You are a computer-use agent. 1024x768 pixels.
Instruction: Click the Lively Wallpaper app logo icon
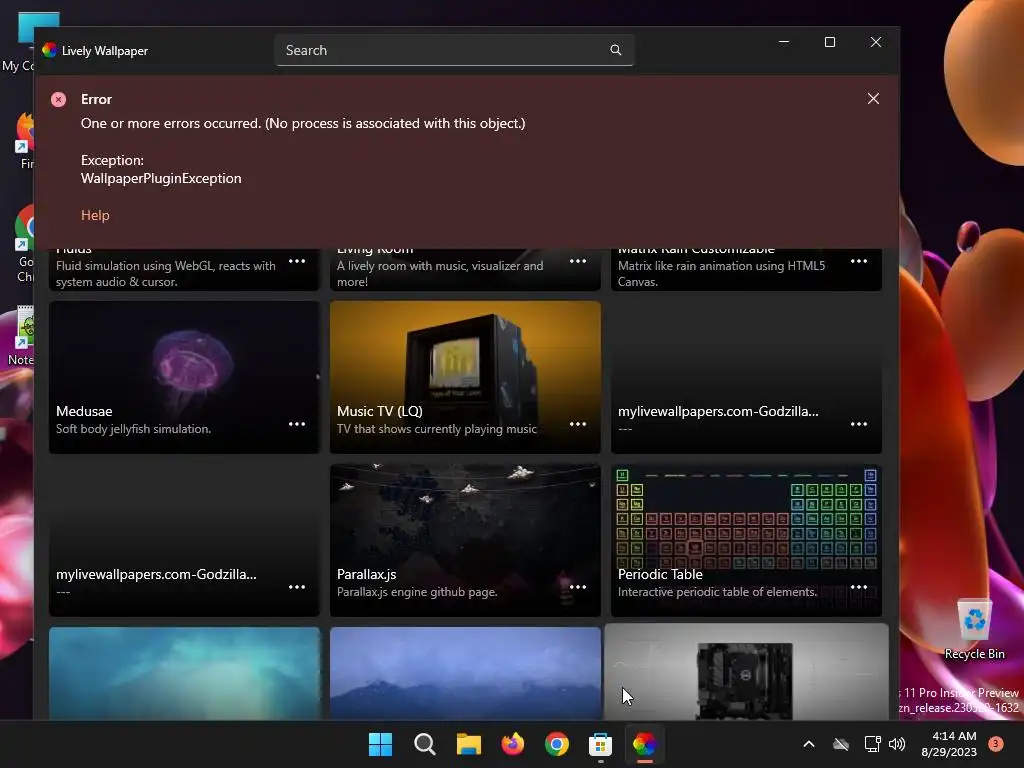tap(50, 50)
